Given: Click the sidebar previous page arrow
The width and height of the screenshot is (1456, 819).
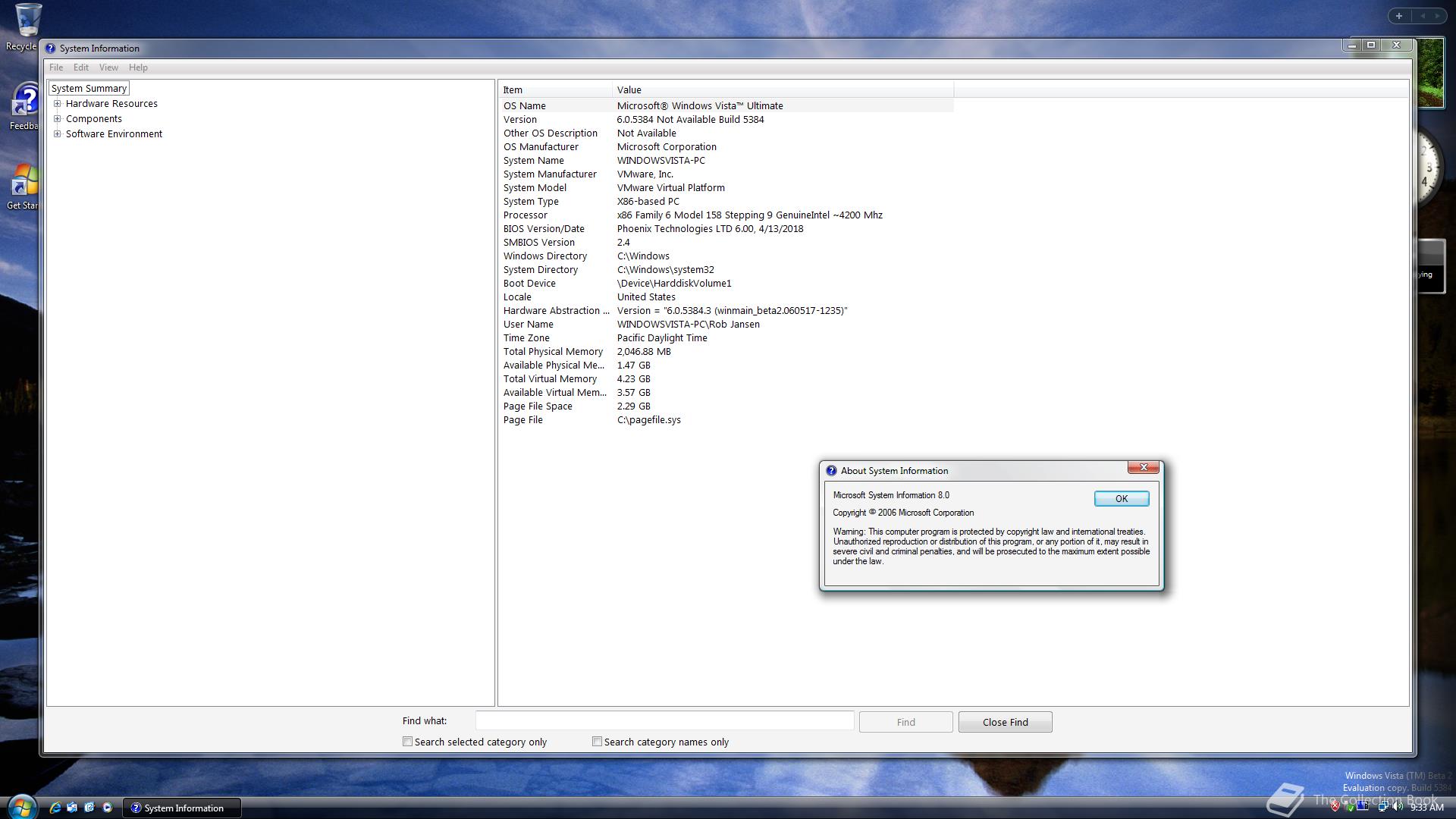Looking at the screenshot, I should click(x=1423, y=15).
